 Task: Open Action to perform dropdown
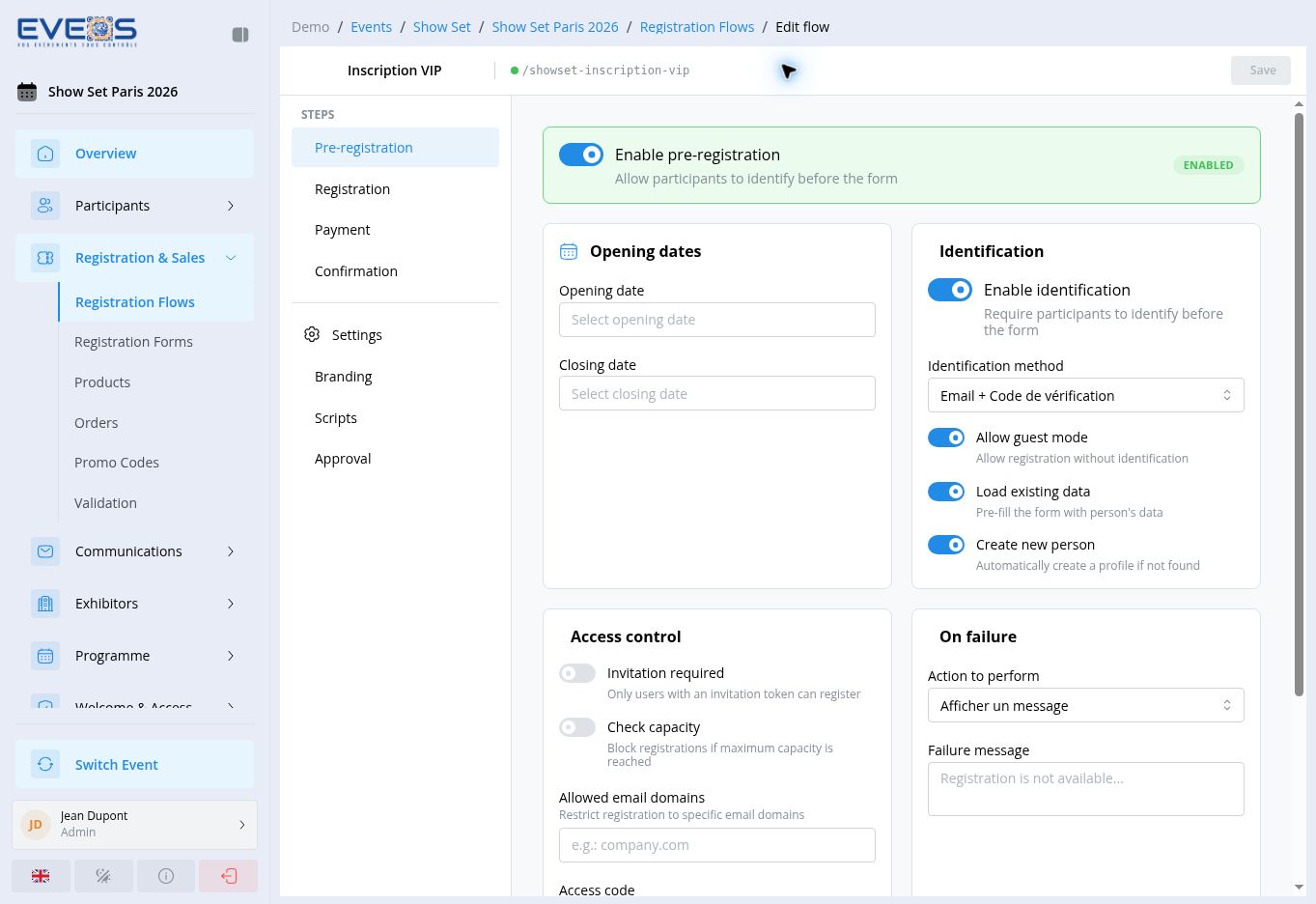pos(1085,705)
